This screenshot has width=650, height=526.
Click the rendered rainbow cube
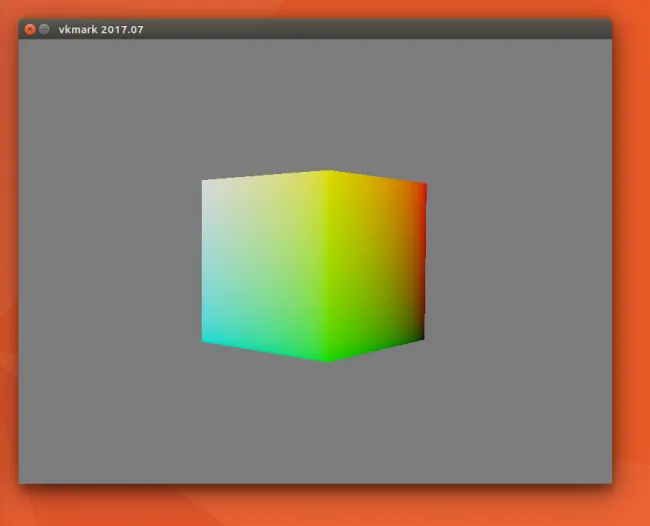[x=314, y=266]
